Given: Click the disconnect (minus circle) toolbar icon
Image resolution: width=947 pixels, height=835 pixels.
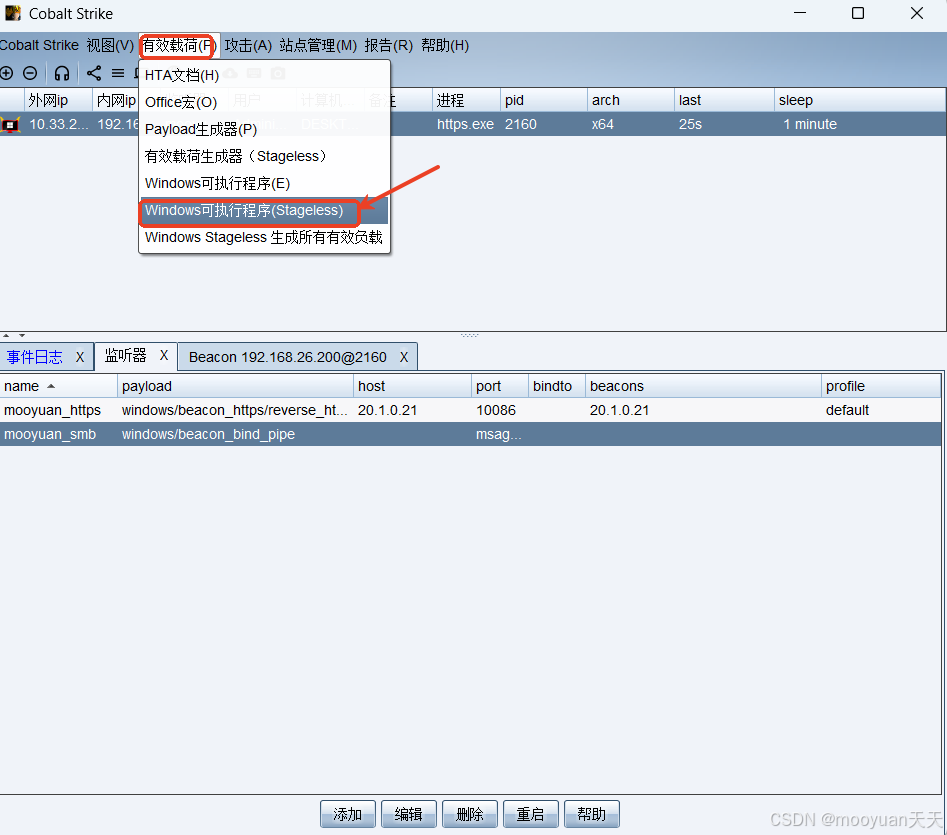Looking at the screenshot, I should pyautogui.click(x=30, y=74).
